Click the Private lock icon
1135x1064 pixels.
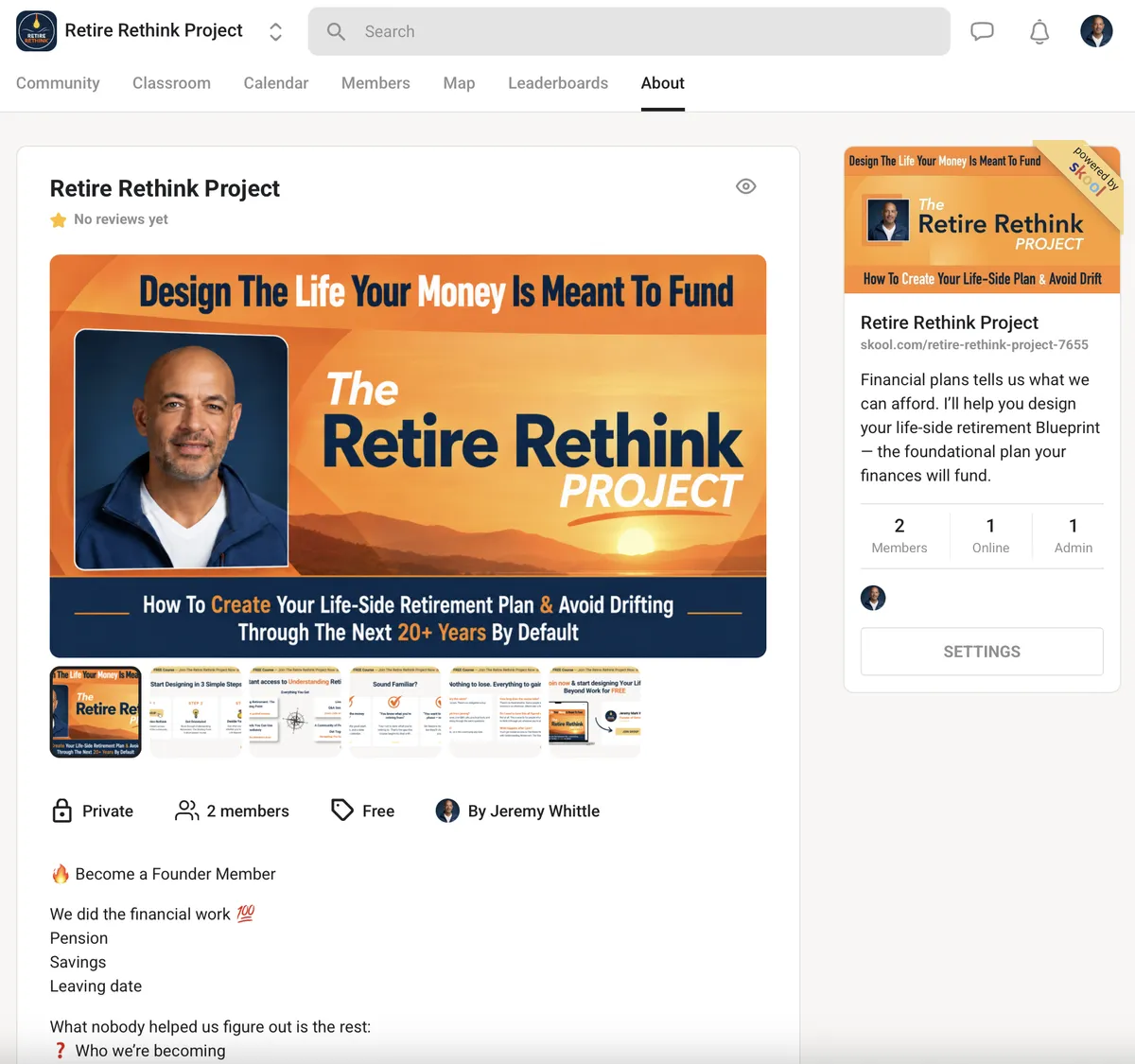(62, 811)
